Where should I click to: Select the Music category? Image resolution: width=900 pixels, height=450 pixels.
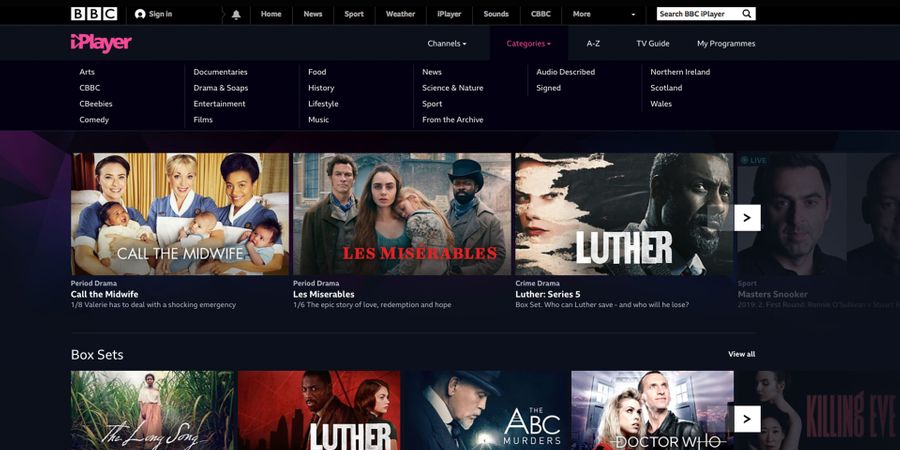[x=319, y=120]
